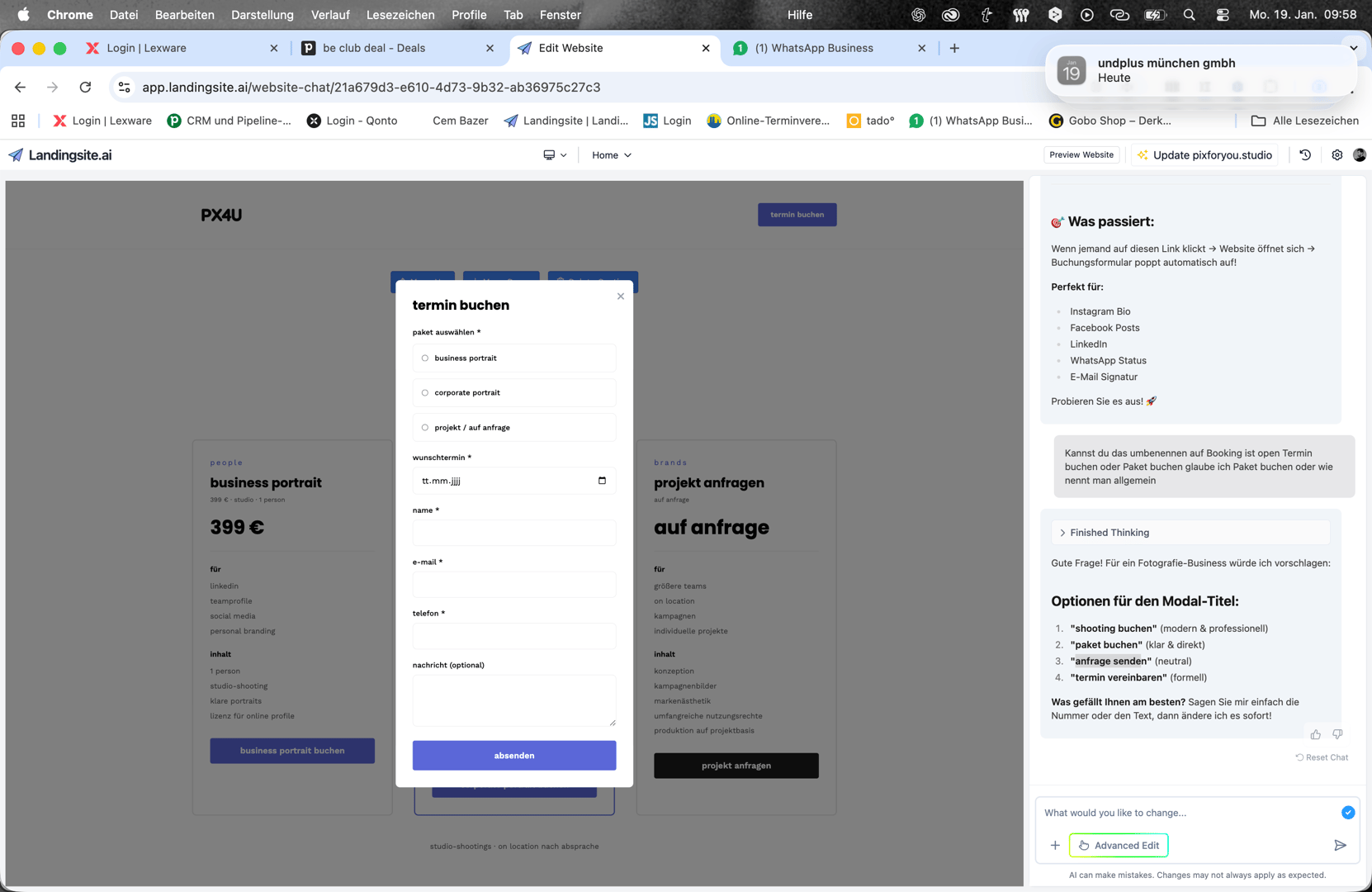The width and height of the screenshot is (1372, 892).
Task: Click the Chrome address bar URL
Action: (x=371, y=87)
